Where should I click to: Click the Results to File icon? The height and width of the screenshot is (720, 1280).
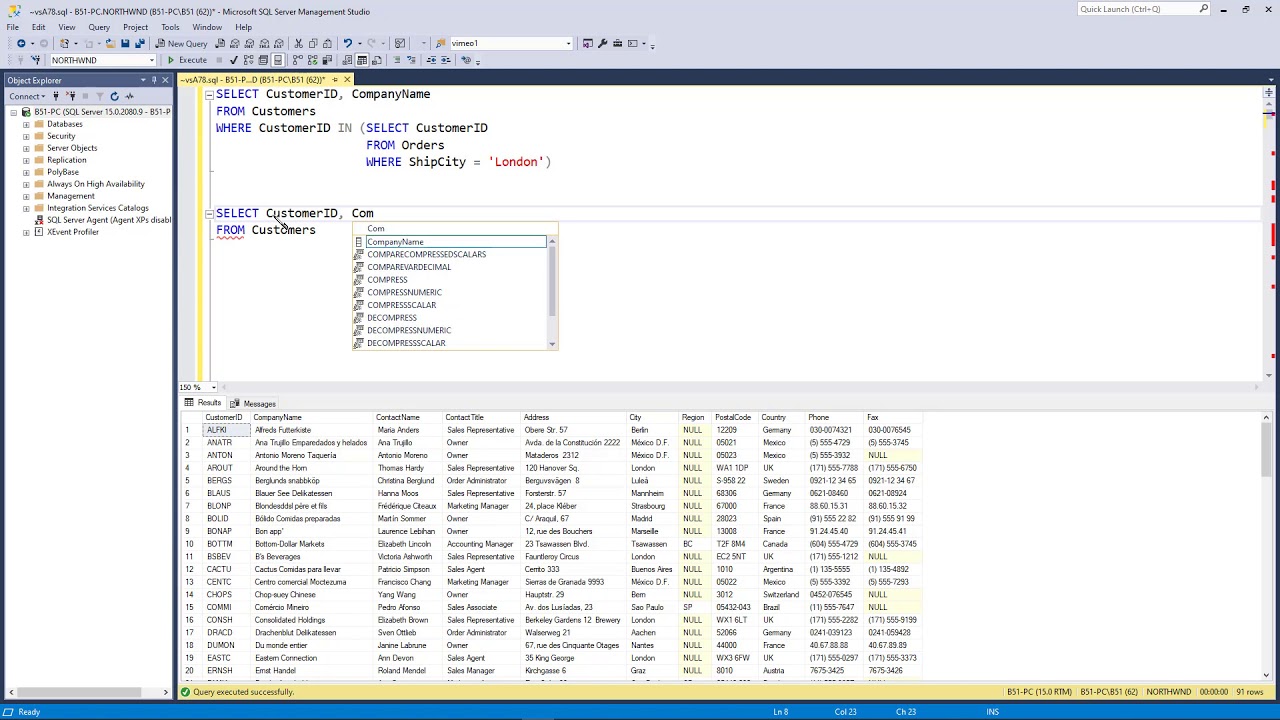(x=376, y=60)
